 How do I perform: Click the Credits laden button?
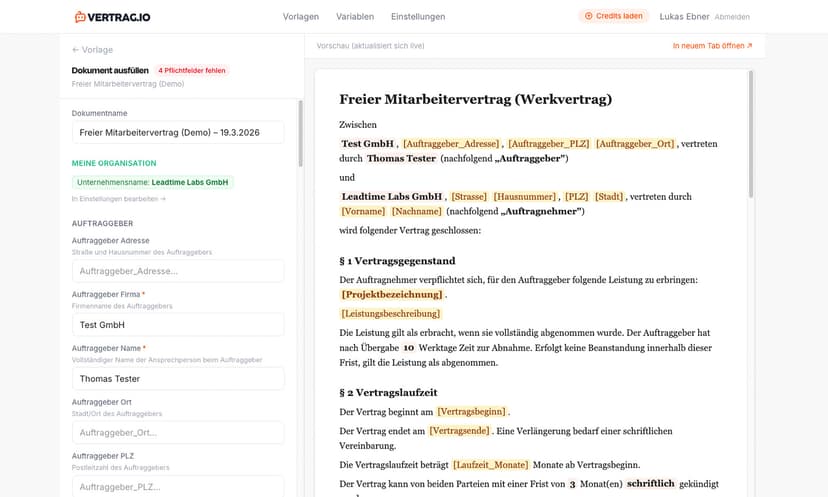614,16
